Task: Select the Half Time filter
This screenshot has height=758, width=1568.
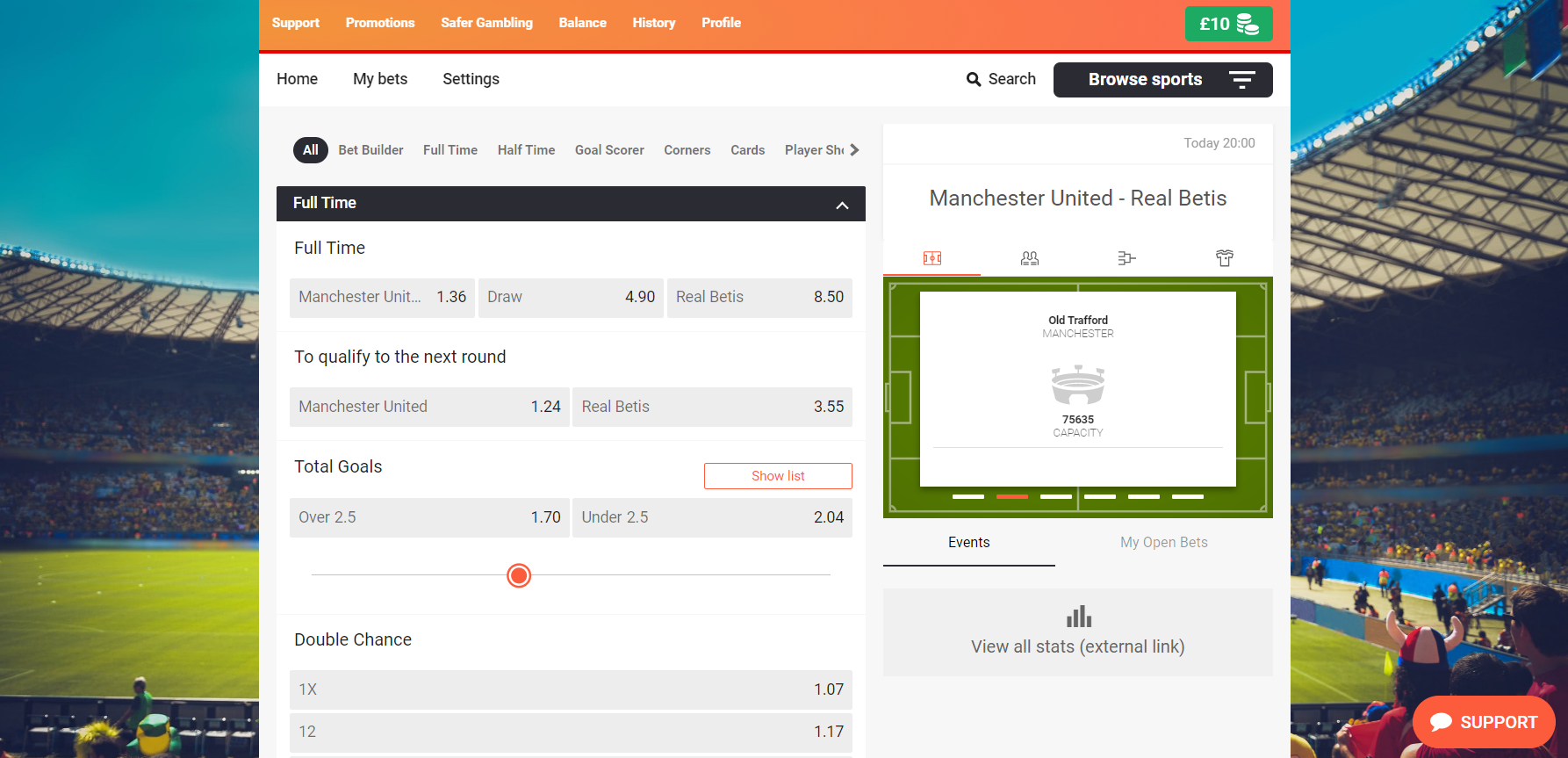Action: coord(527,150)
